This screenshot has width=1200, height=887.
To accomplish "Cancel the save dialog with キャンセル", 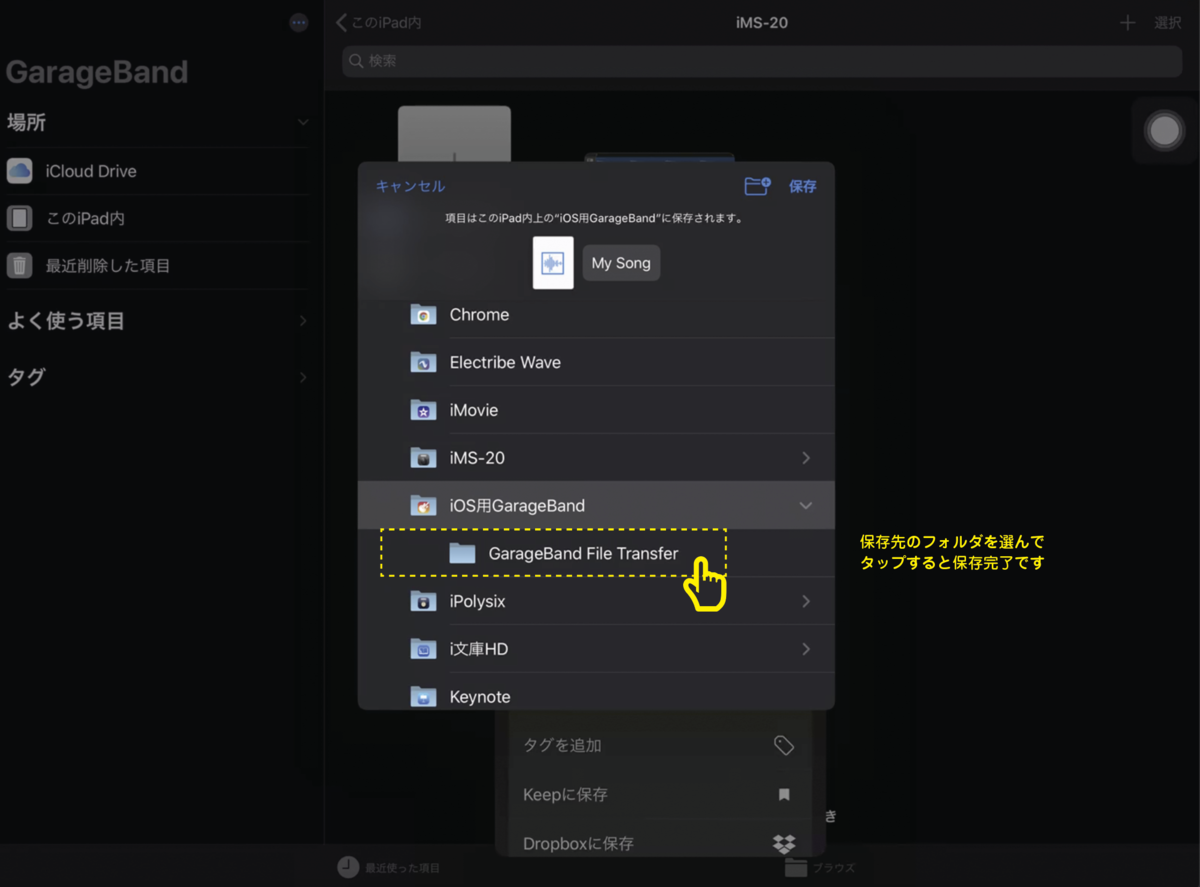I will [x=410, y=187].
